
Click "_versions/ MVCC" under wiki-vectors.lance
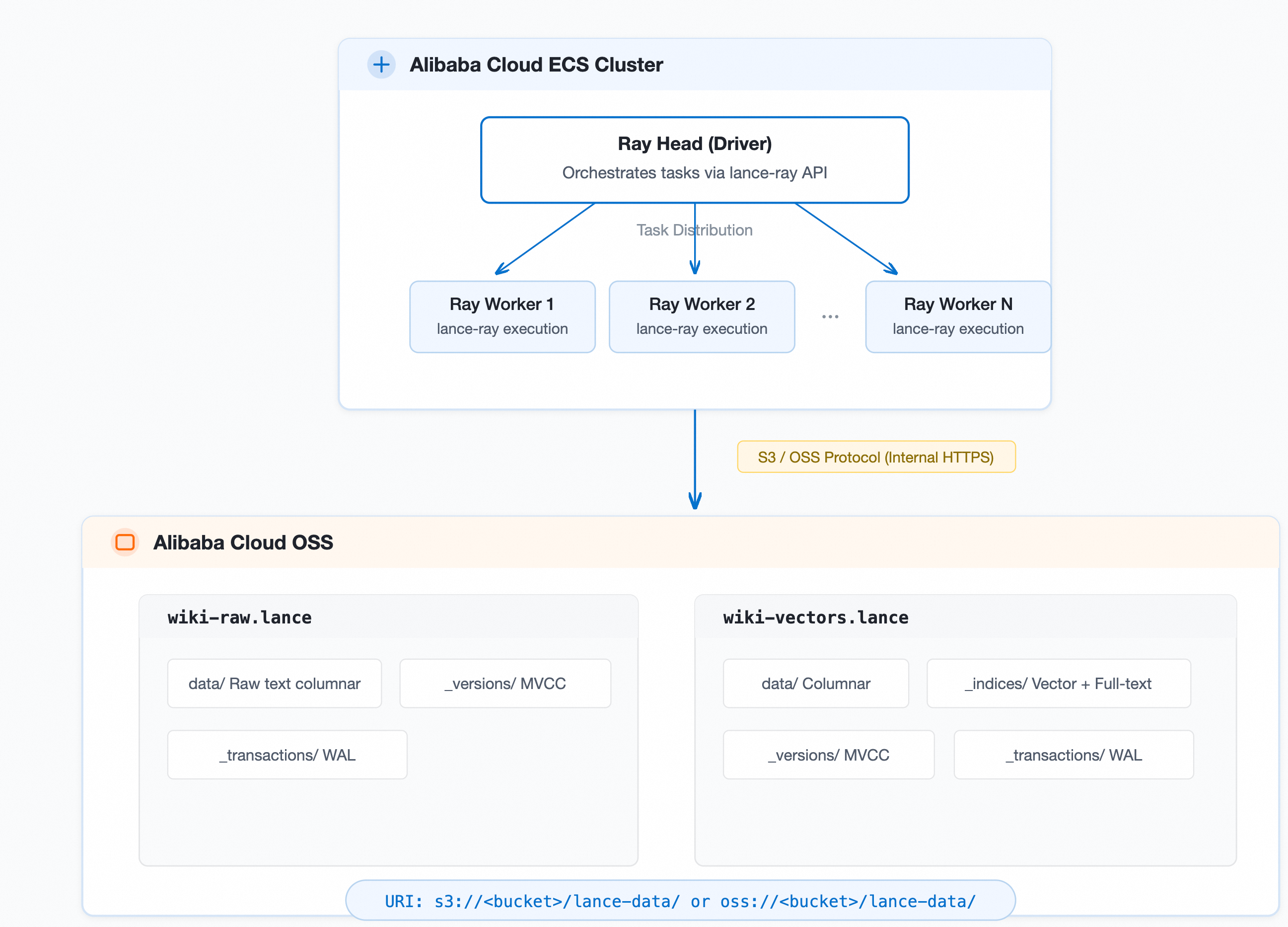pyautogui.click(x=829, y=755)
